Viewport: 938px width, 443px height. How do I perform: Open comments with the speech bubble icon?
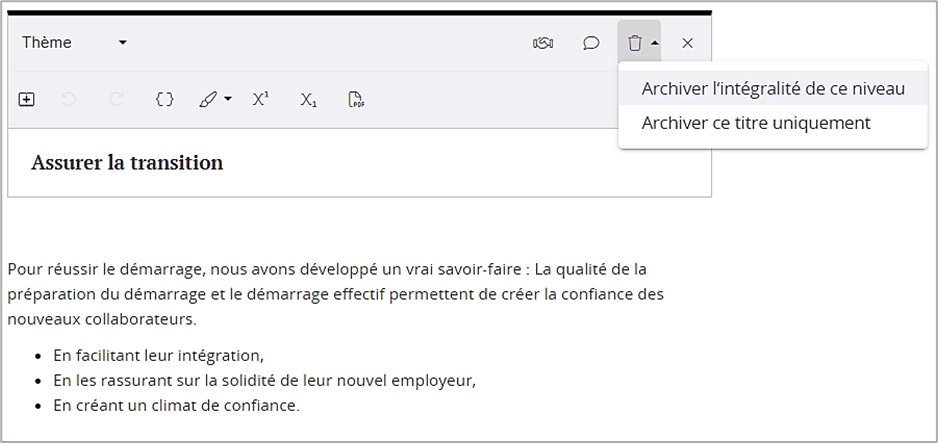click(591, 43)
